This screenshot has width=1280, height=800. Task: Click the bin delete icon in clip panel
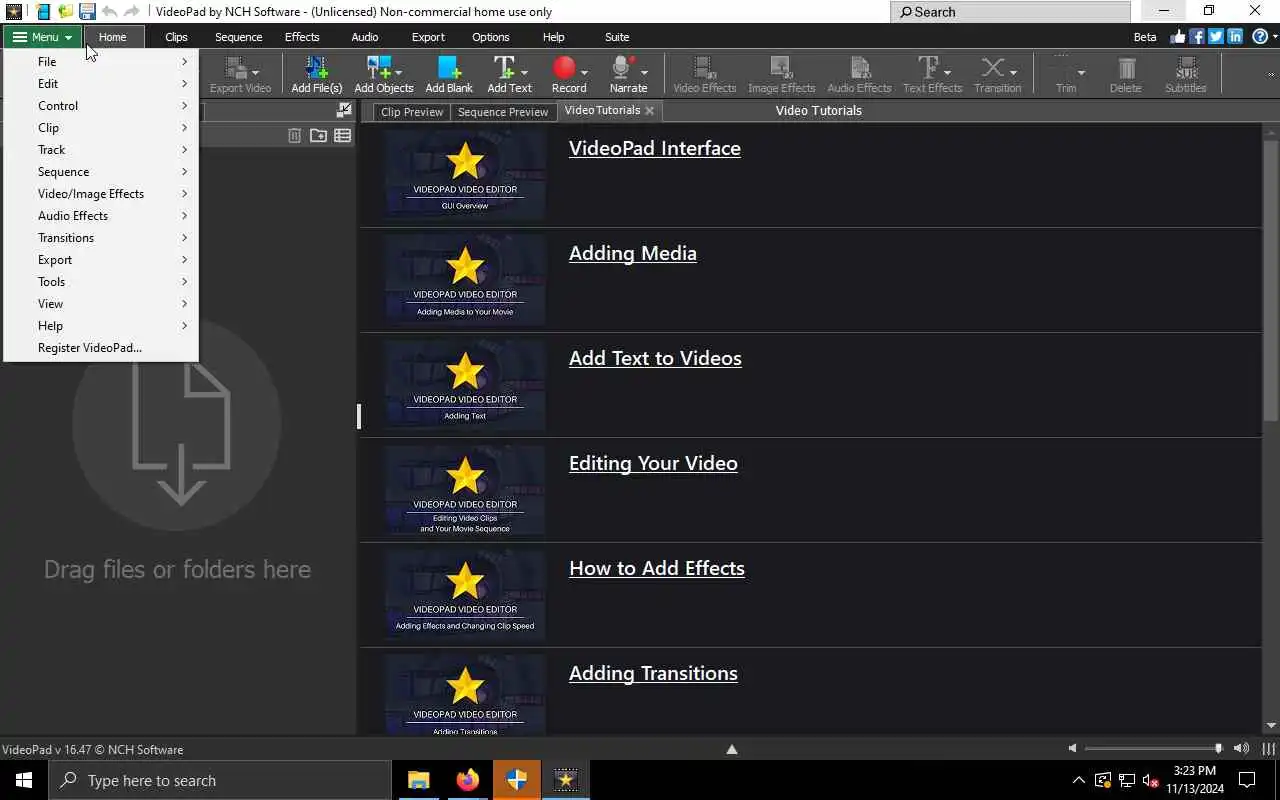pos(294,135)
